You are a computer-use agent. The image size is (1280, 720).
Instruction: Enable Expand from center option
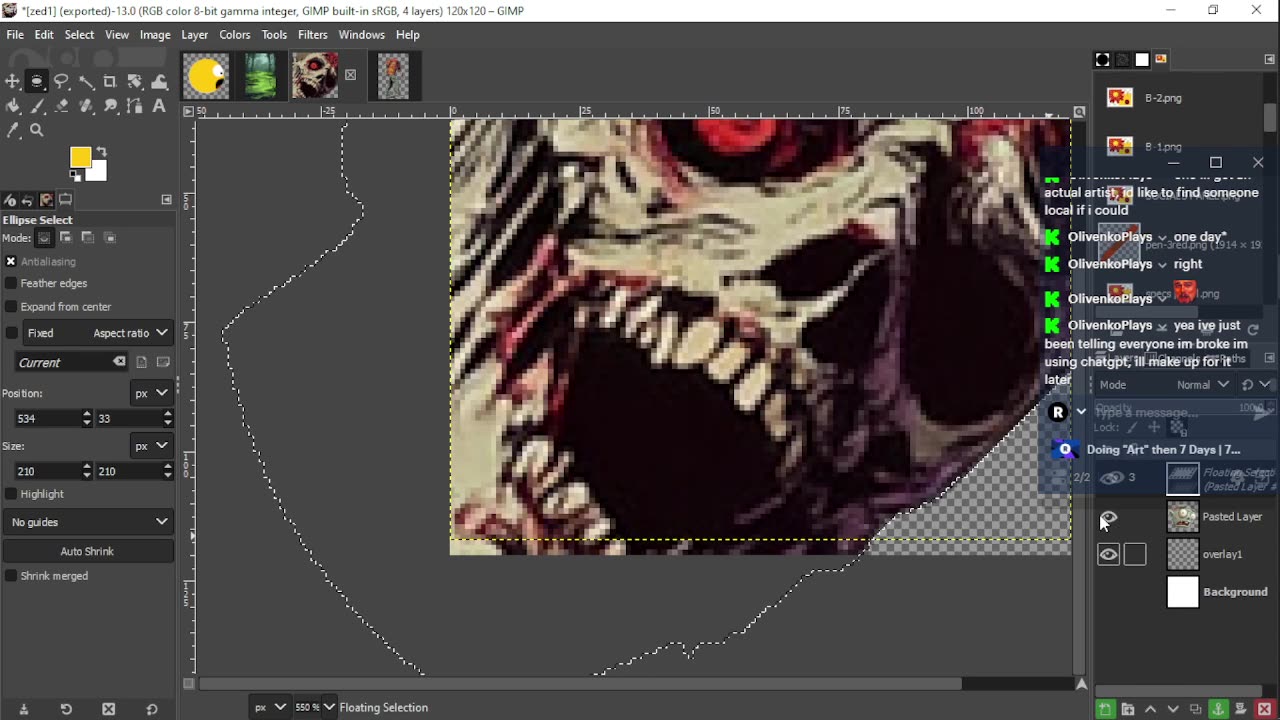[x=11, y=307]
